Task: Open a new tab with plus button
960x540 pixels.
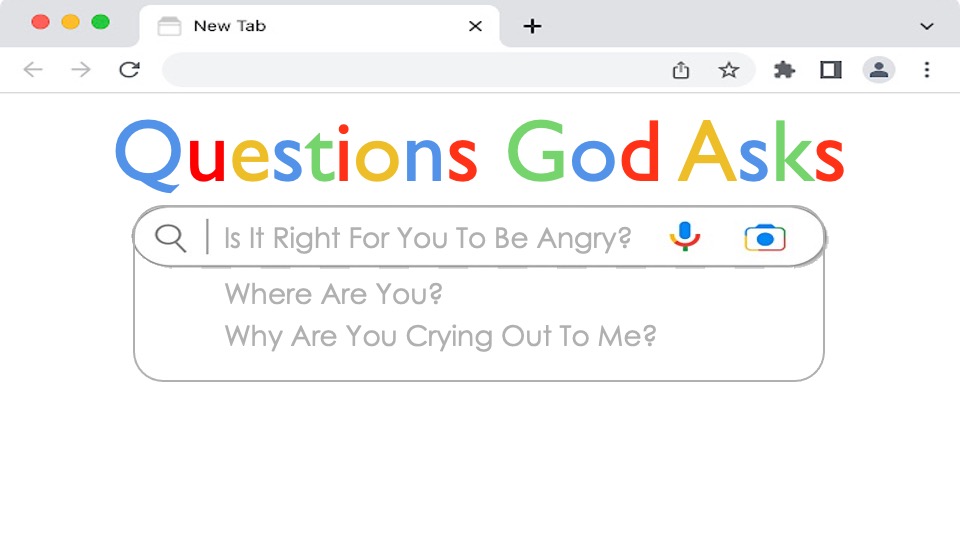Action: (532, 26)
